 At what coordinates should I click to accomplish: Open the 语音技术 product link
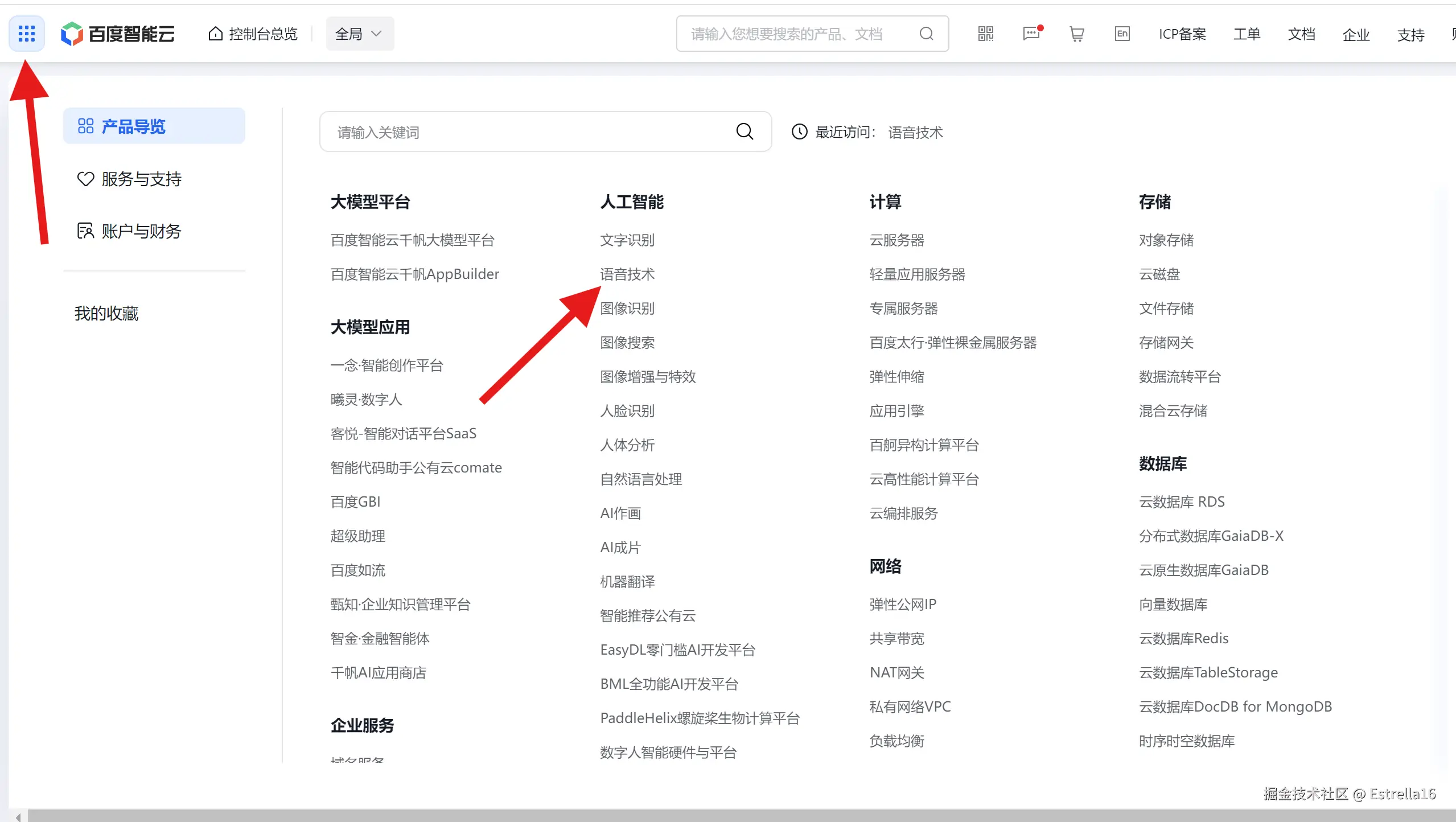[x=627, y=274]
